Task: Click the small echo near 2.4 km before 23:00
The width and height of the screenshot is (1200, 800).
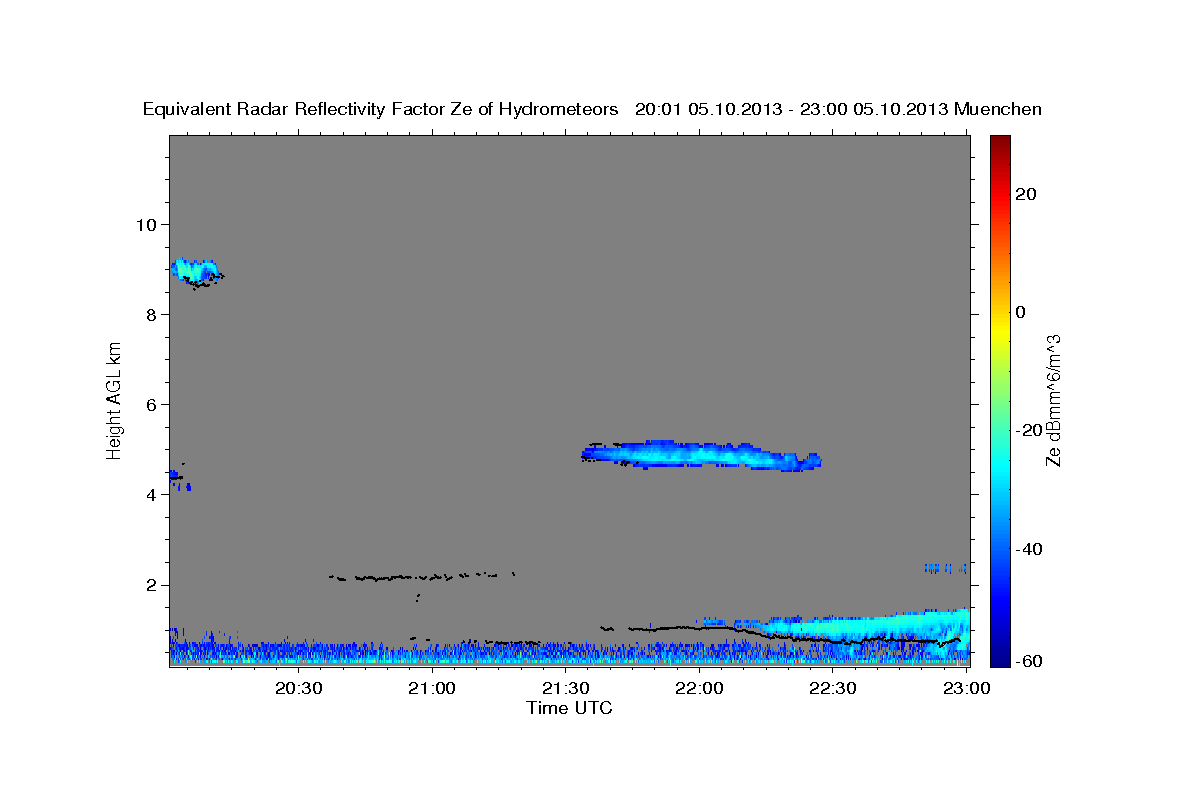Action: 945,568
